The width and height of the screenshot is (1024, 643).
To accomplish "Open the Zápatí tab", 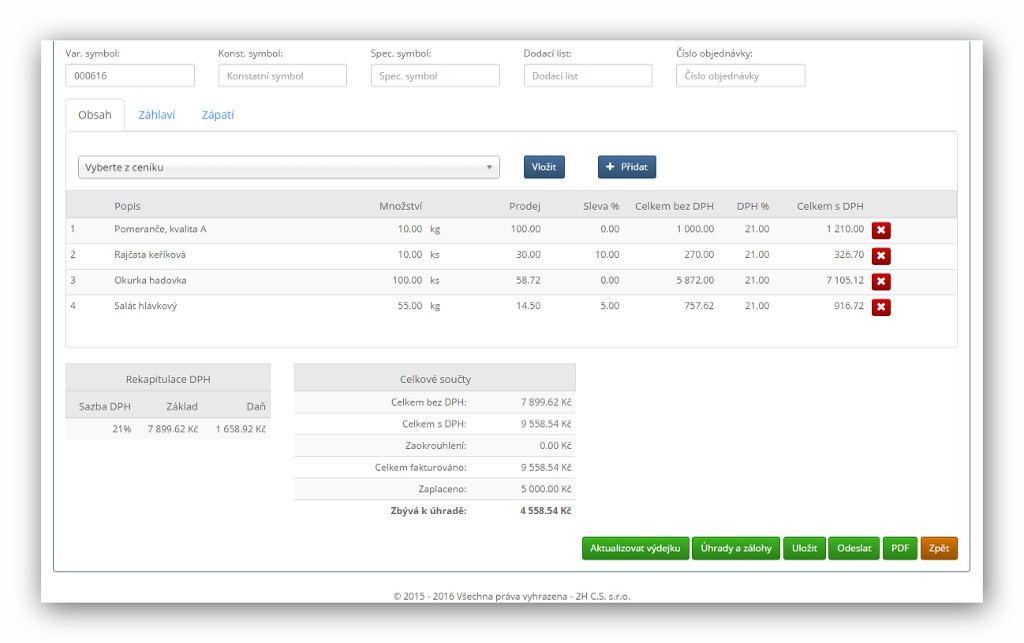I will [218, 115].
